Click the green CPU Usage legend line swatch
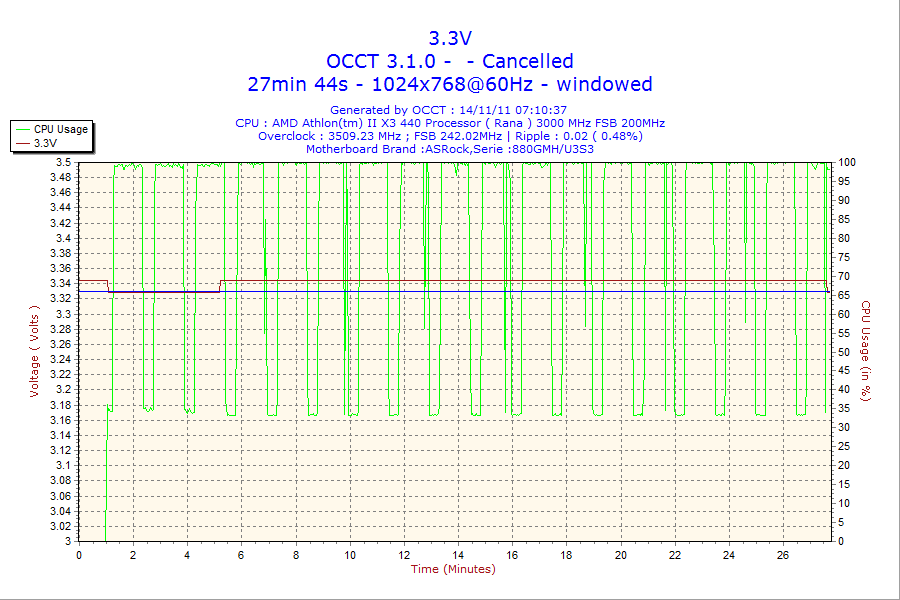900x600 pixels. click(x=23, y=129)
